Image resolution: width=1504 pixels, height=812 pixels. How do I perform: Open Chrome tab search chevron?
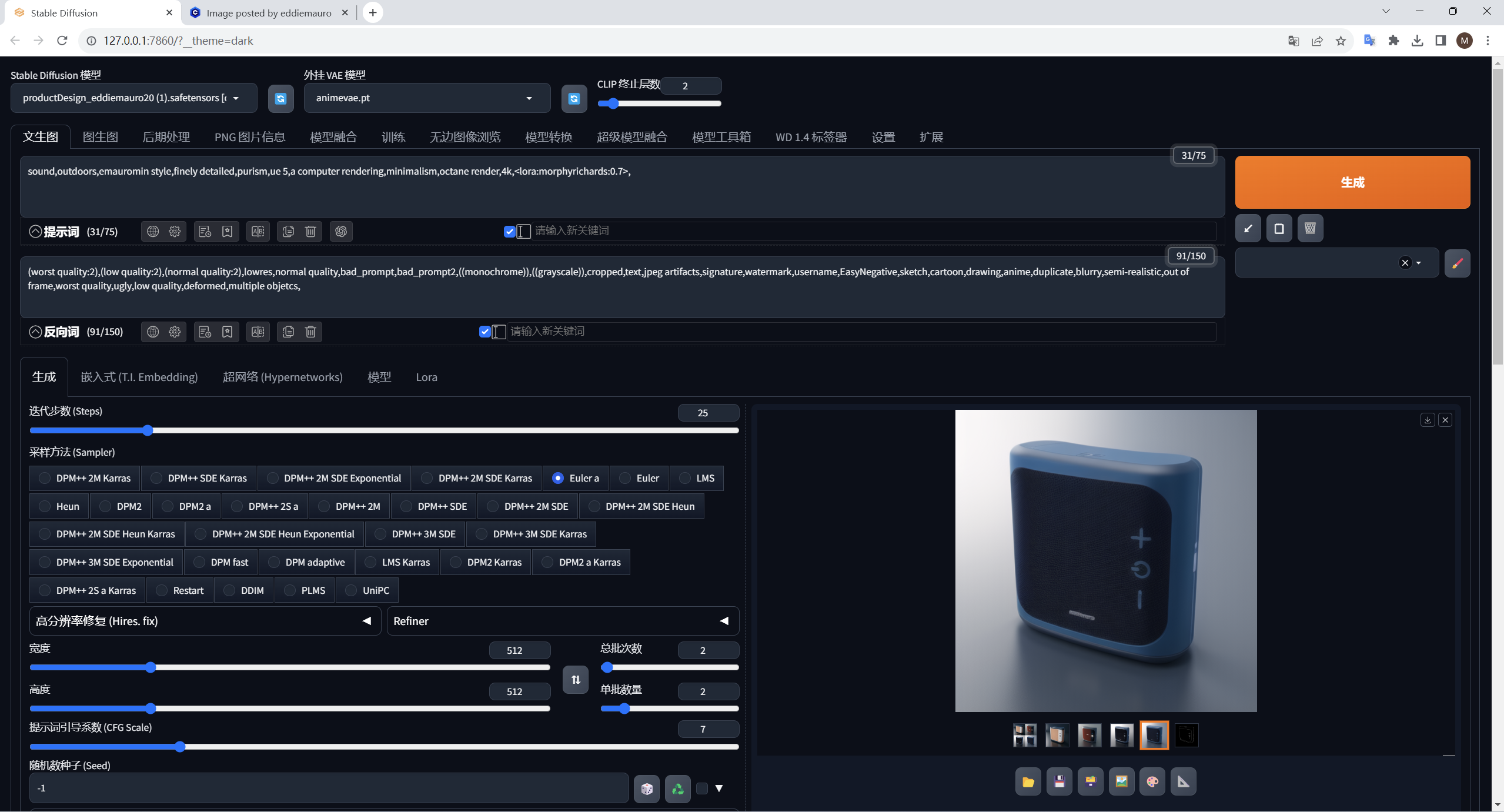[x=1386, y=11]
